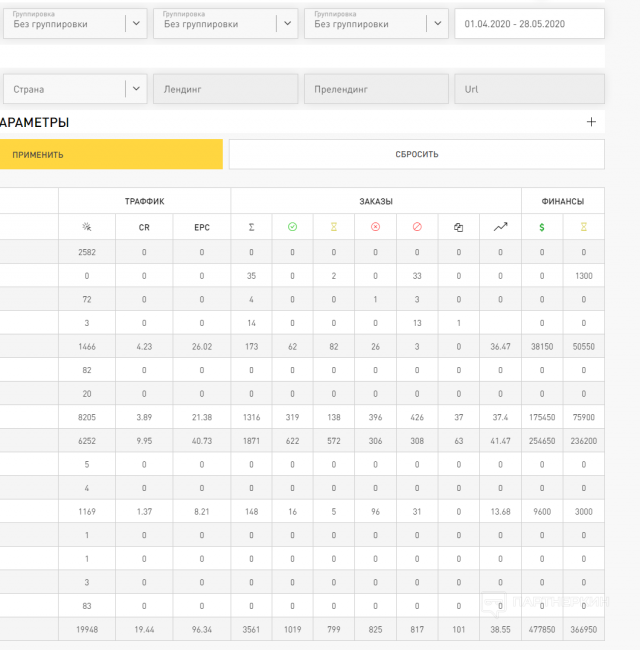Click the red crossed-circle trash orders icon

coord(417,227)
